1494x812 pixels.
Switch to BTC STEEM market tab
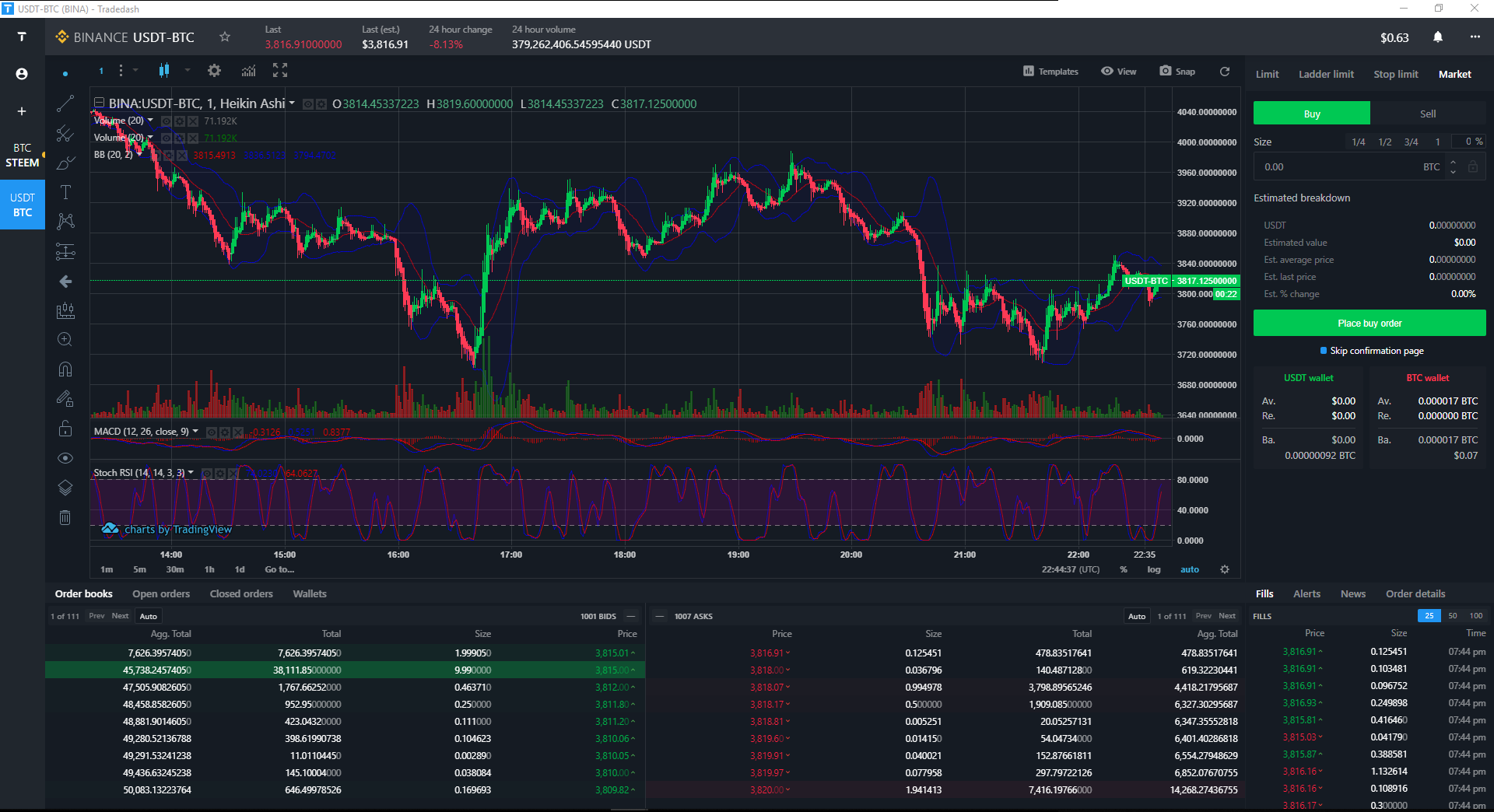pyautogui.click(x=23, y=156)
